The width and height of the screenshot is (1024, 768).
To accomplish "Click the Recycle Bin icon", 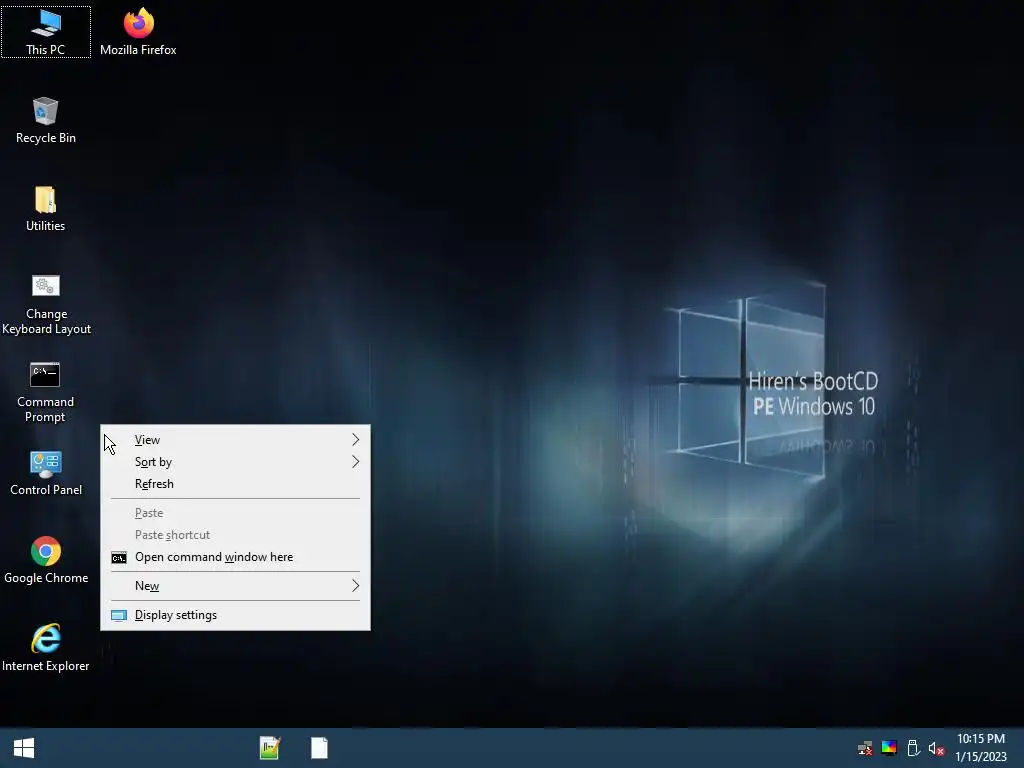I will [x=46, y=120].
